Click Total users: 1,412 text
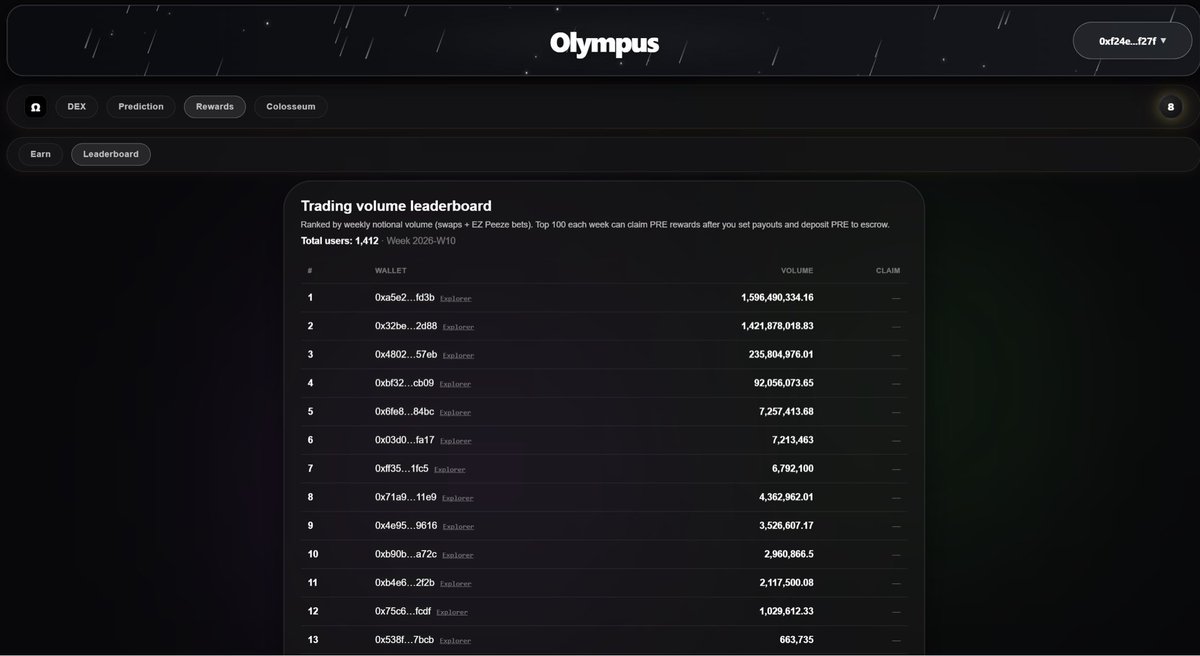The width and height of the screenshot is (1200, 656). tap(340, 241)
